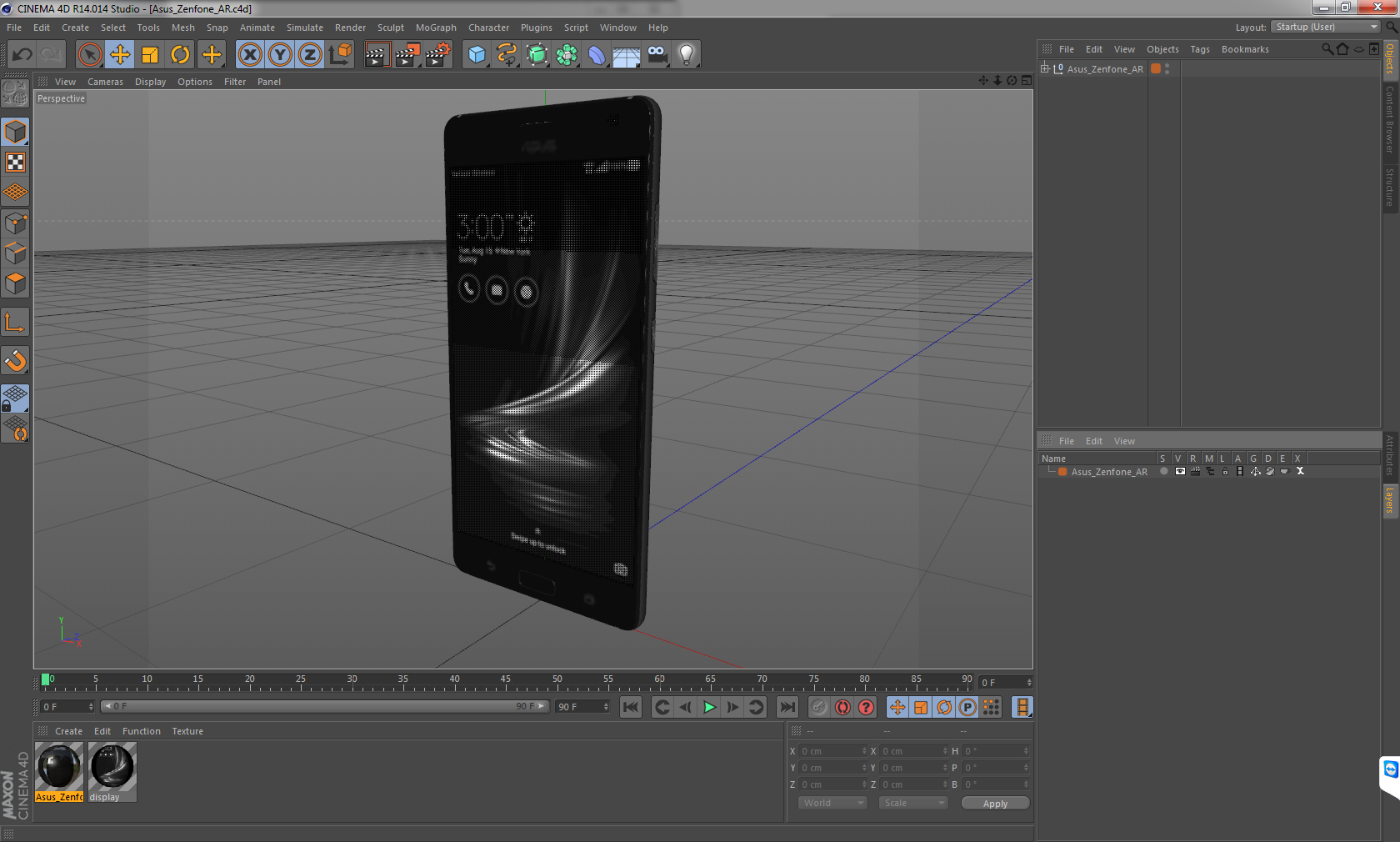This screenshot has height=842, width=1400.
Task: Enable Workplane mode grid icon
Action: click(x=15, y=193)
